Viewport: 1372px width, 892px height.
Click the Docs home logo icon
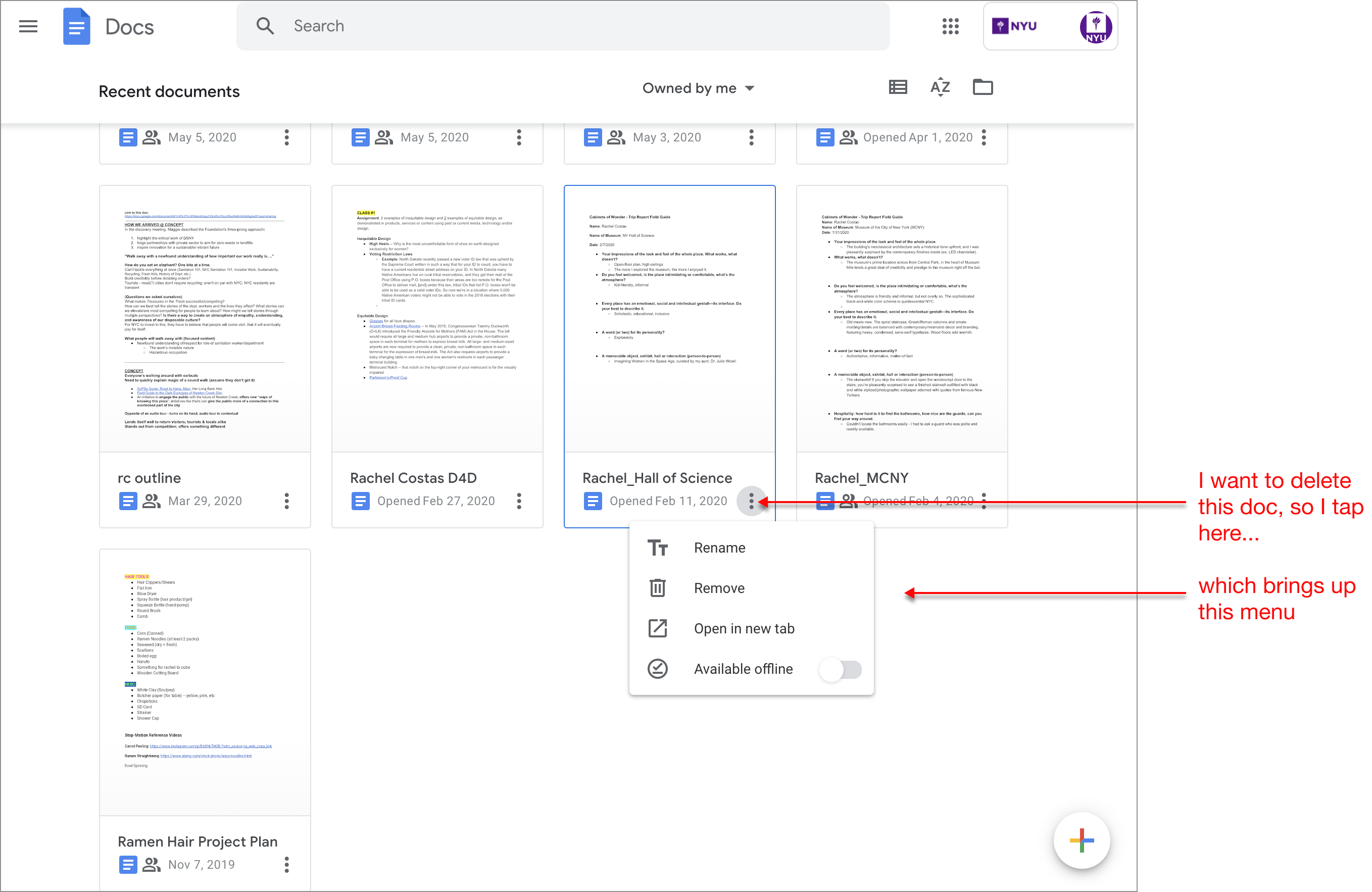(77, 26)
